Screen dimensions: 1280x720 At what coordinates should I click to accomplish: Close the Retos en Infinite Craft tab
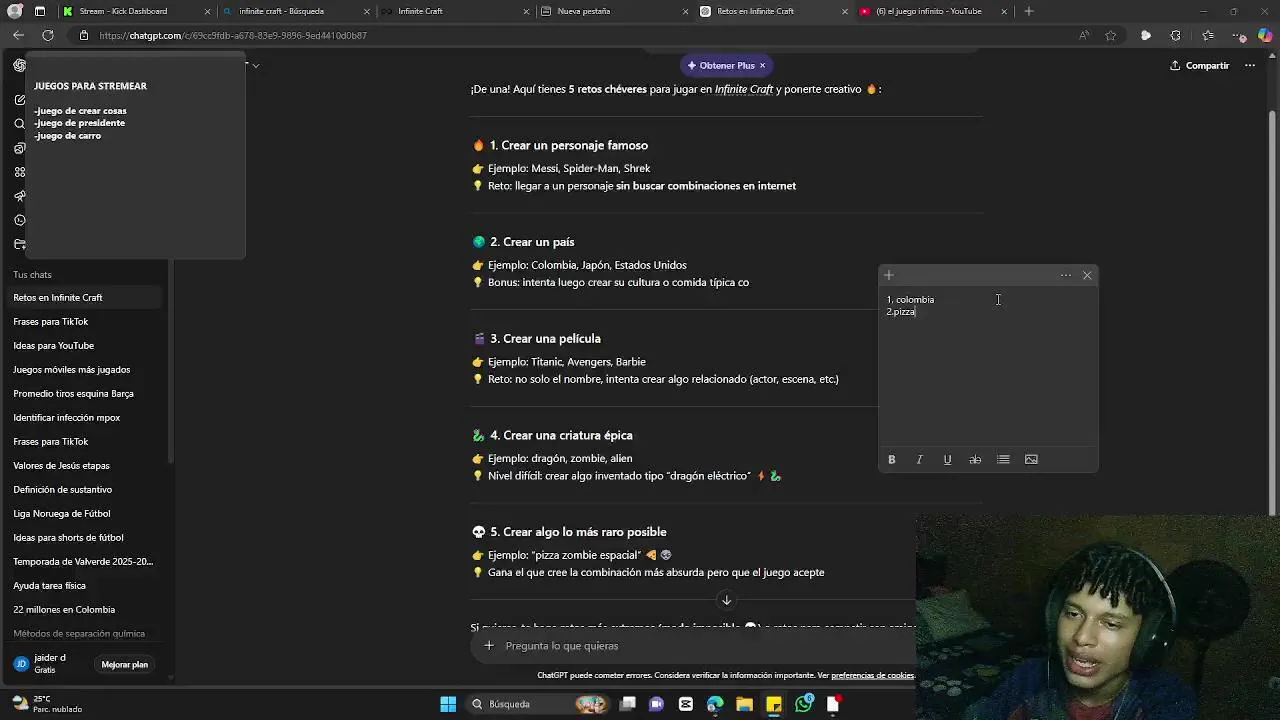(x=845, y=11)
